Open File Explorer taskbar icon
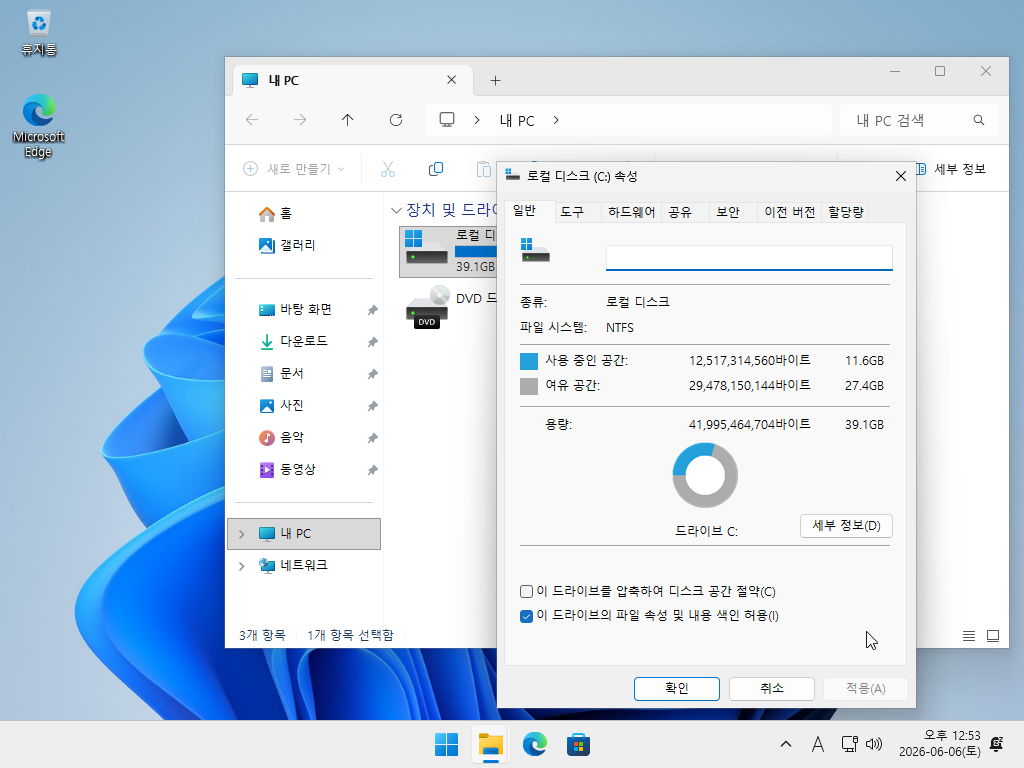The image size is (1024, 768). click(490, 744)
